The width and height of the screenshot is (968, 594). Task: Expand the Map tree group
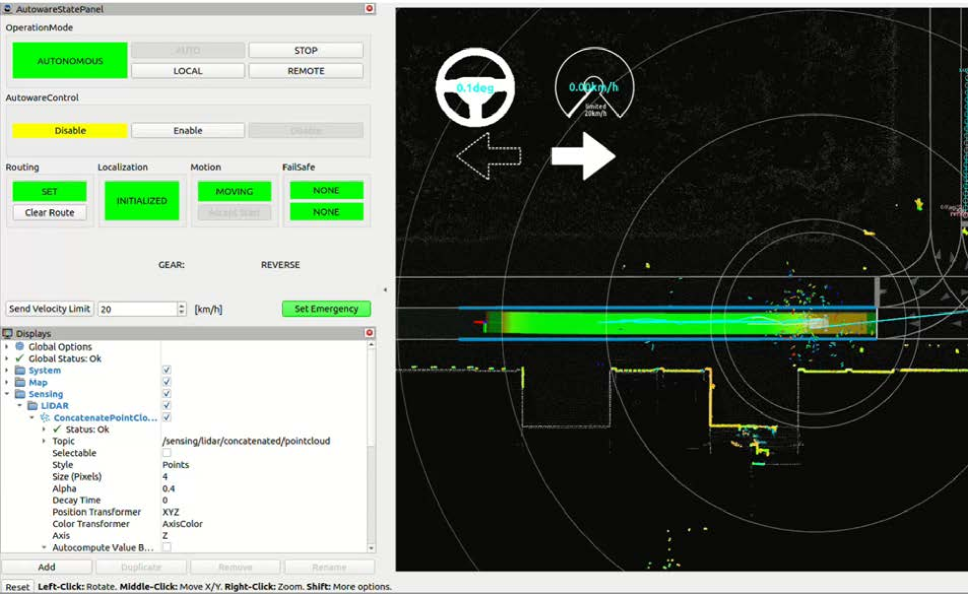[x=7, y=382]
